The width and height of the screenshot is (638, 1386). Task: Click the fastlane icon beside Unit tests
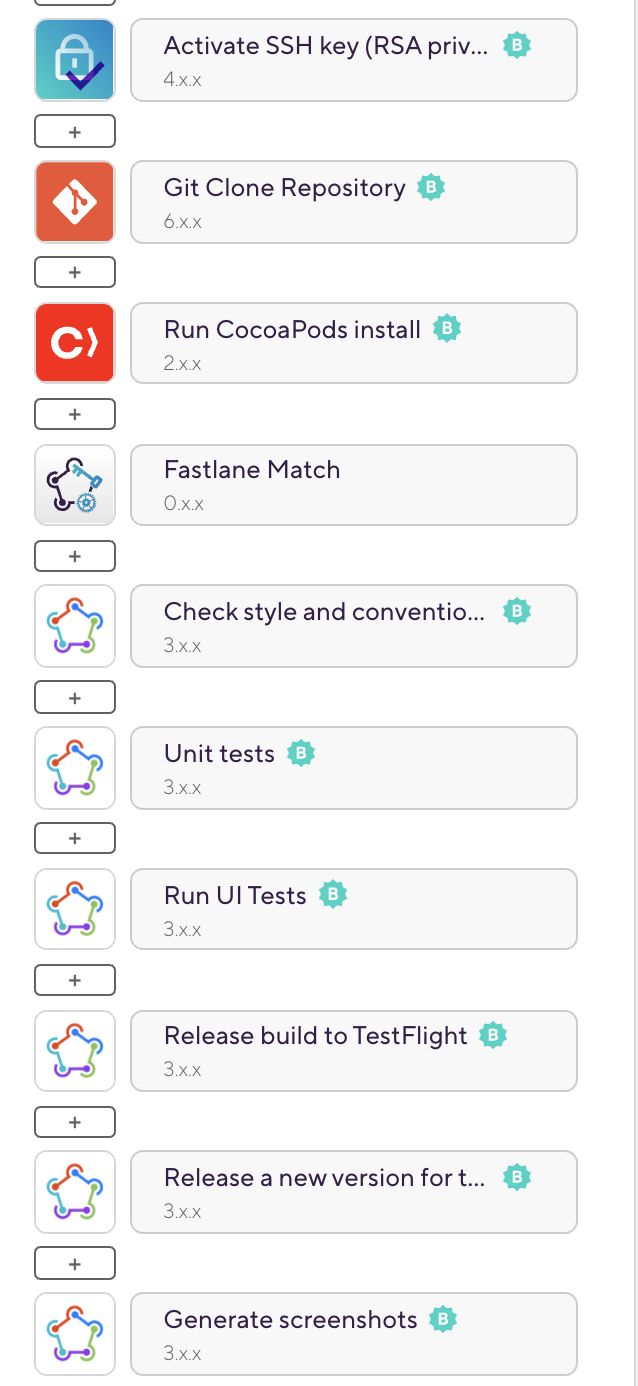(x=75, y=768)
